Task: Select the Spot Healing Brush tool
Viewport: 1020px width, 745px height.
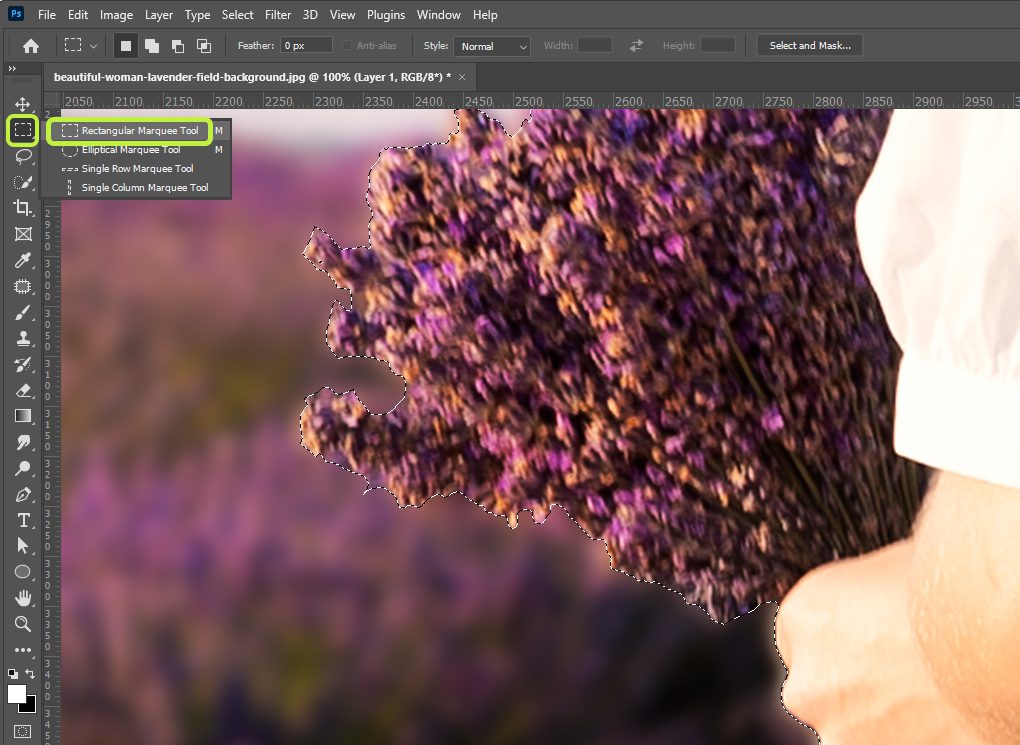Action: click(x=23, y=286)
